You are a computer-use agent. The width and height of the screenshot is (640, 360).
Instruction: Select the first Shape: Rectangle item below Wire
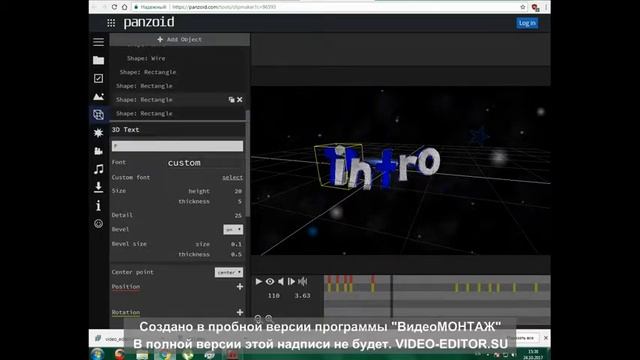point(148,72)
